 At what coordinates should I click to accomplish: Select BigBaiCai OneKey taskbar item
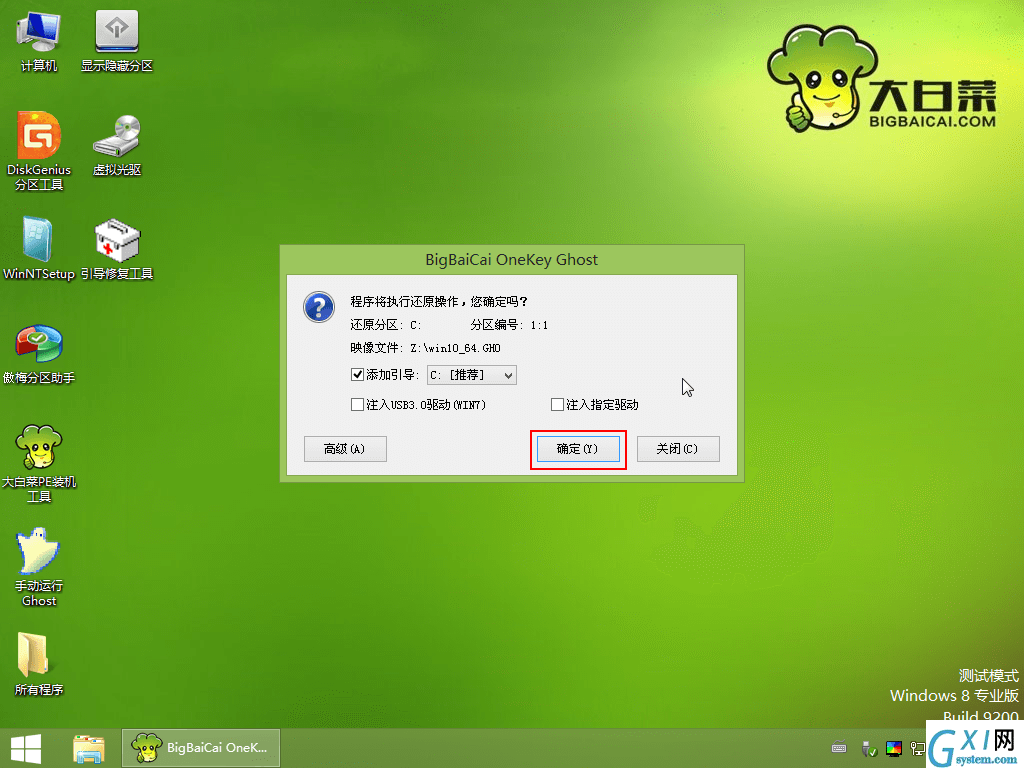[200, 748]
